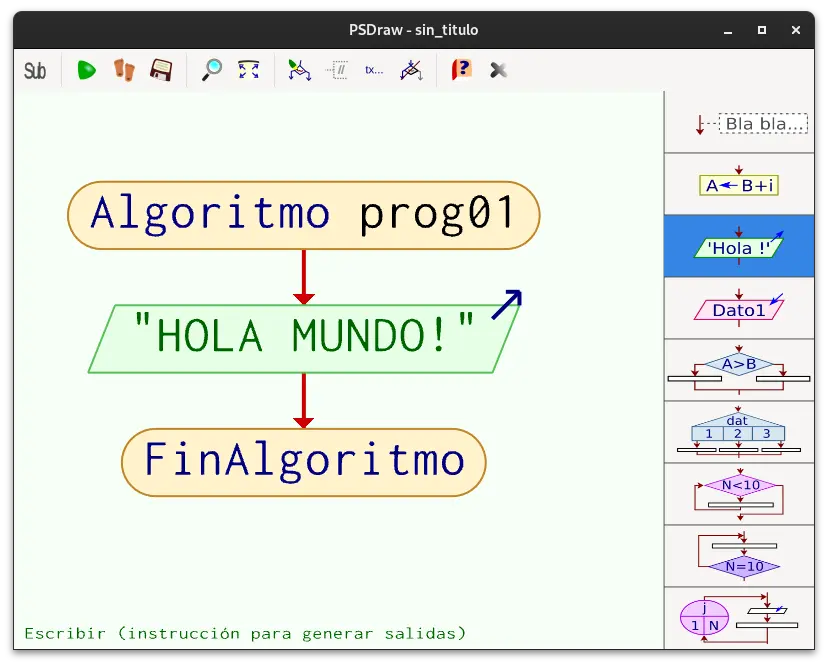This screenshot has width=828, height=666.
Task: Add a 'Bla bla...' comment block
Action: tap(739, 124)
